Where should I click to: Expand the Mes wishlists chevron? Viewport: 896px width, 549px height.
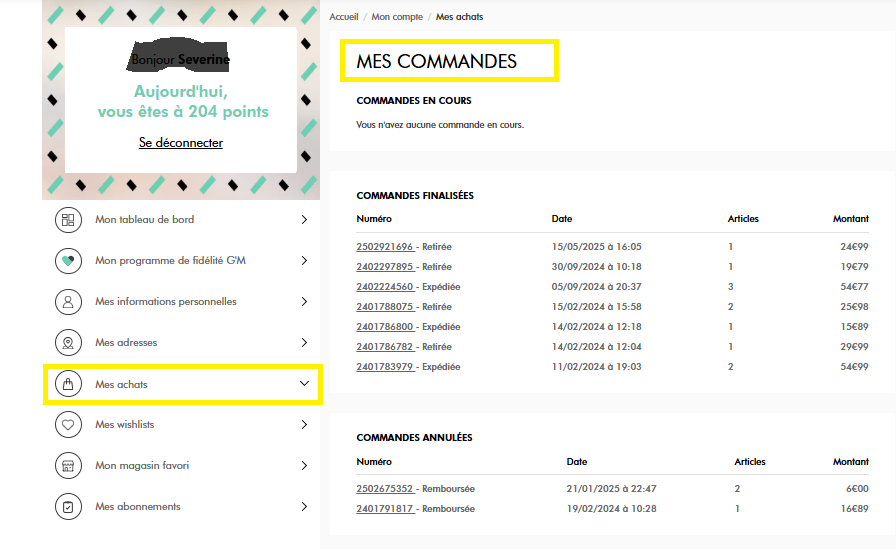(304, 424)
